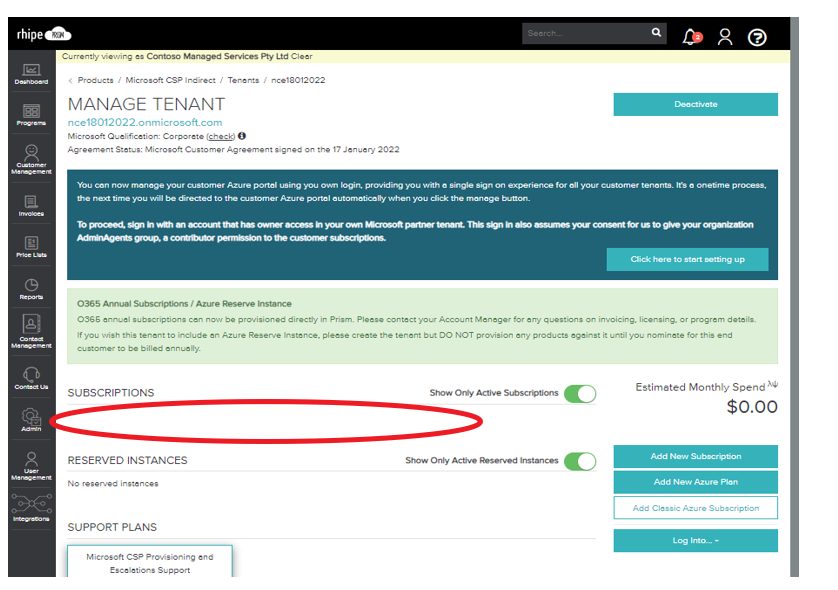This screenshot has height=590, width=838.
Task: Toggle Show Only Active Reserved Instances switch
Action: (580, 461)
